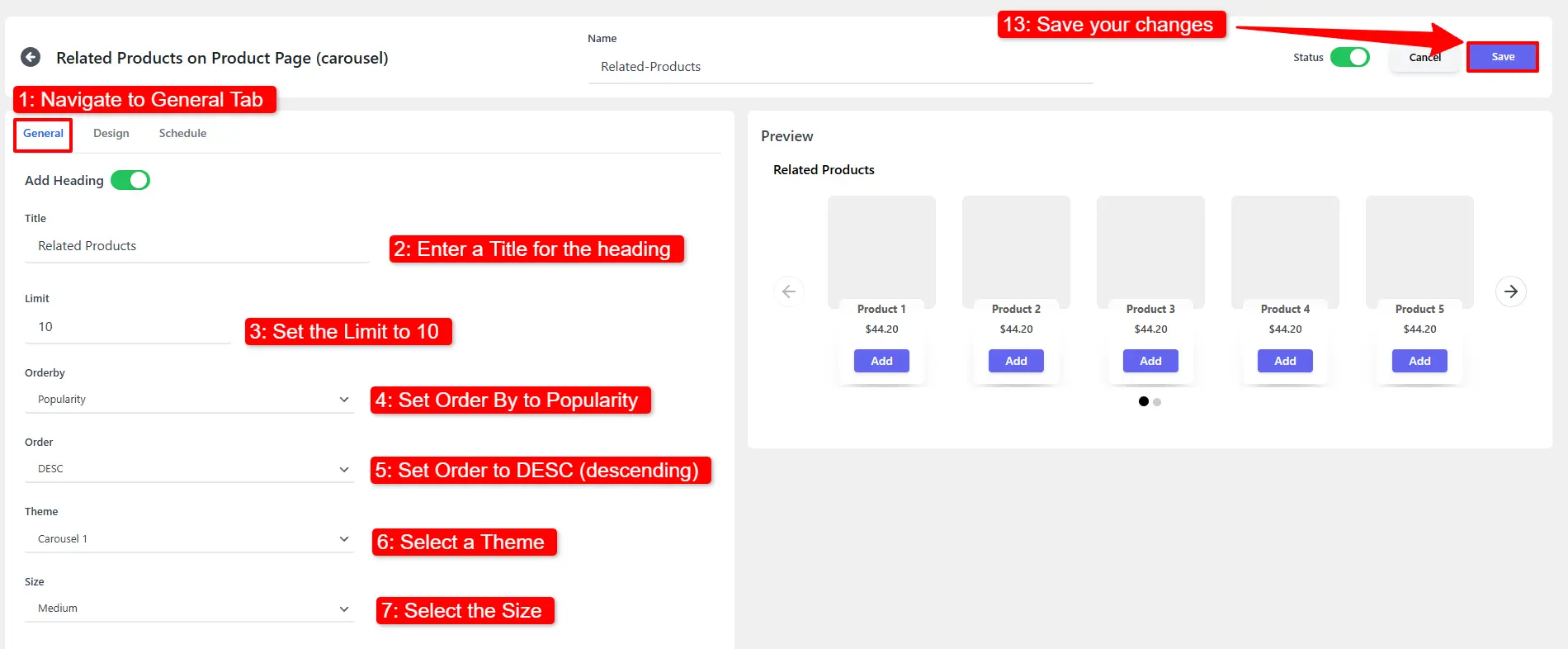
Task: Add Product 1 to cart
Action: (881, 361)
